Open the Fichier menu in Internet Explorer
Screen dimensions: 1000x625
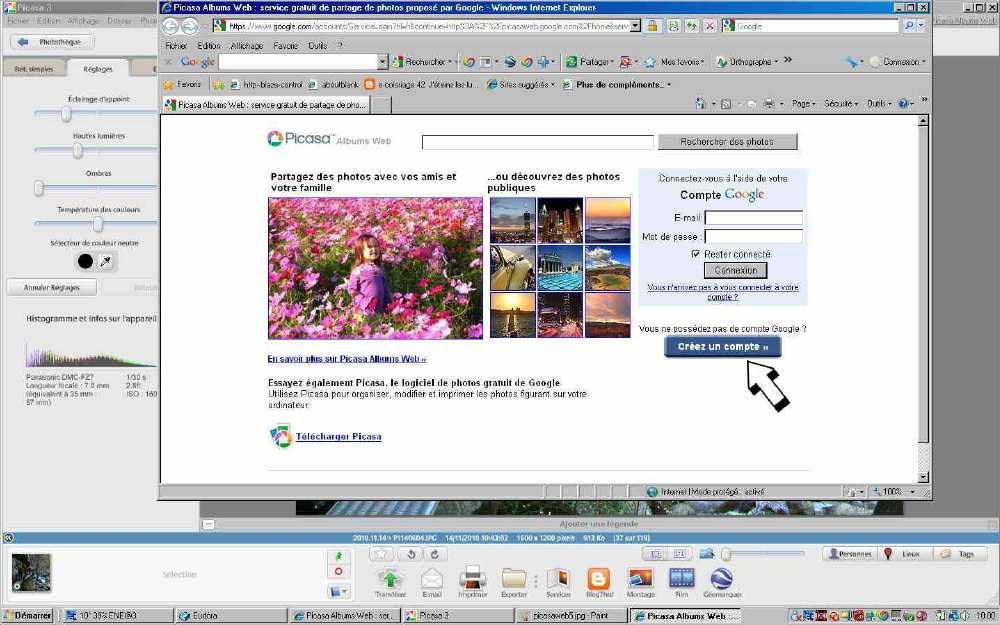pyautogui.click(x=176, y=46)
